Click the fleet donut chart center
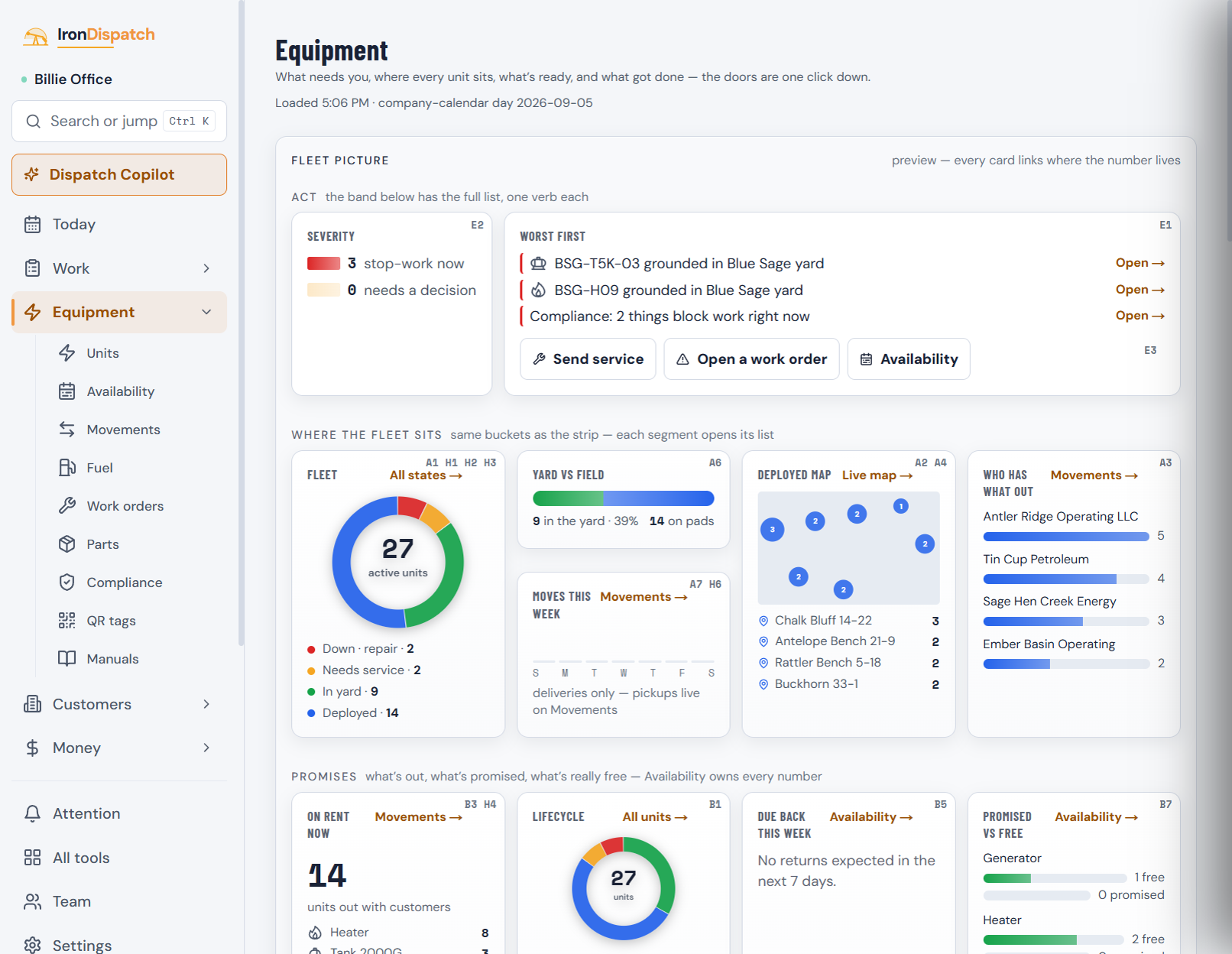Viewport: 1232px width, 954px height. pos(397,562)
